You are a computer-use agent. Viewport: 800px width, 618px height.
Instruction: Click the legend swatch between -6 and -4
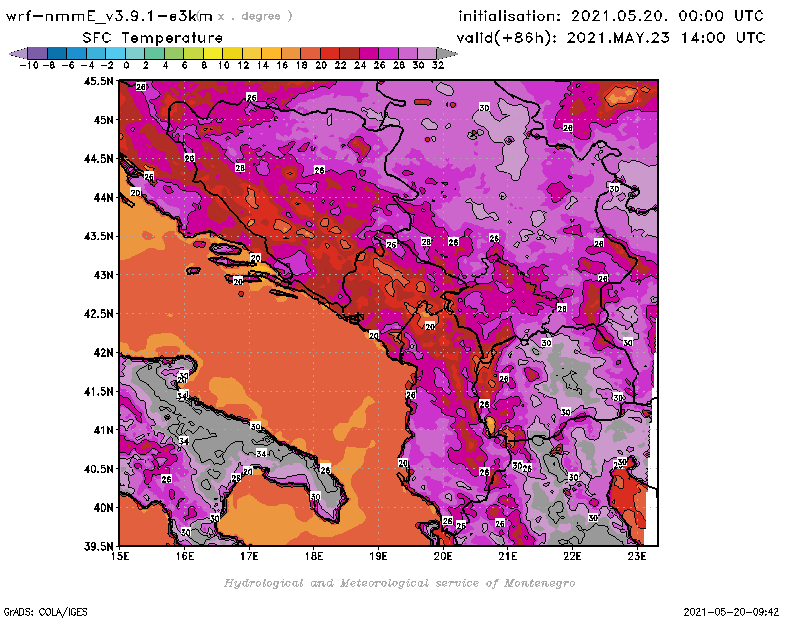[77, 53]
